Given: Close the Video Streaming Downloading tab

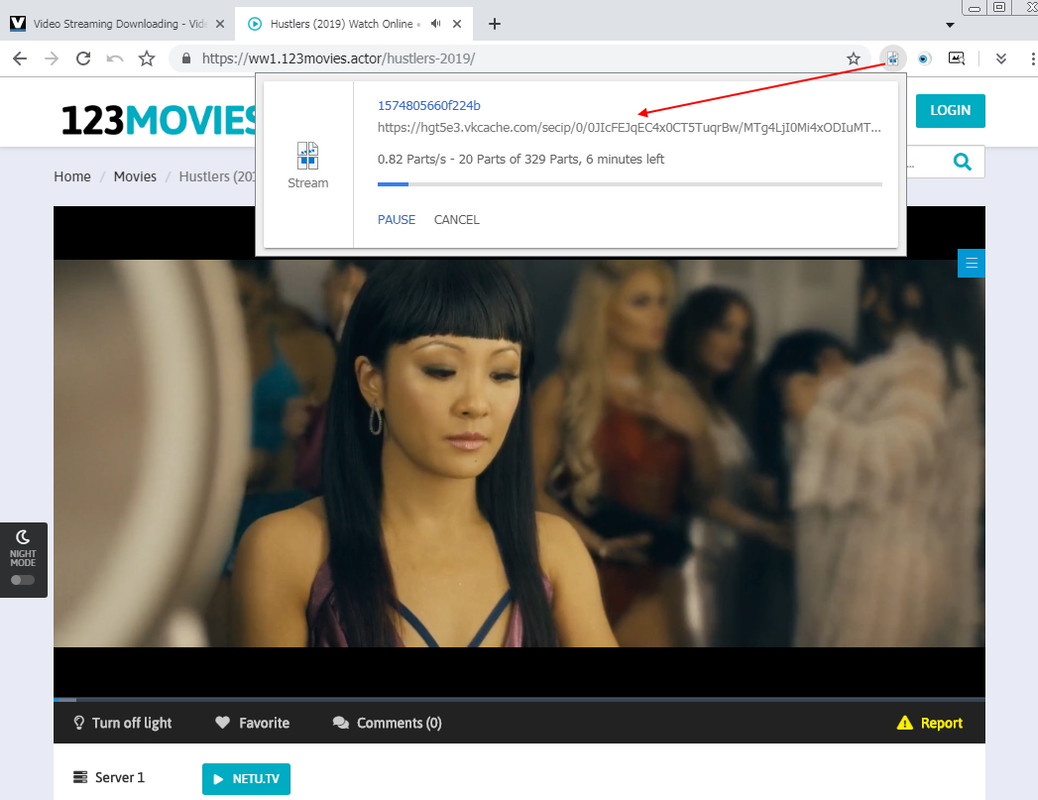Looking at the screenshot, I should click(220, 24).
